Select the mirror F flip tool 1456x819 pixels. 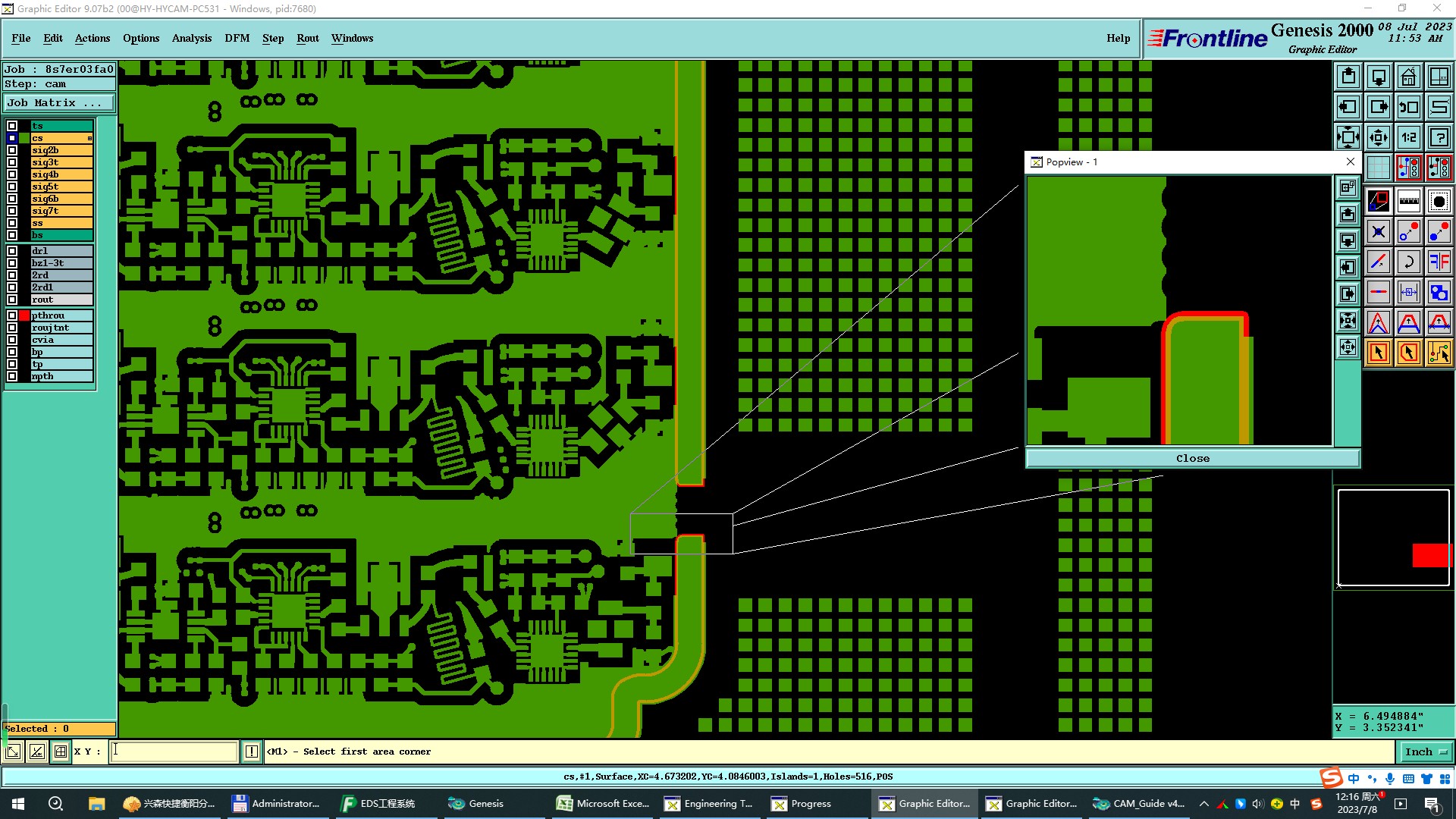1439,262
